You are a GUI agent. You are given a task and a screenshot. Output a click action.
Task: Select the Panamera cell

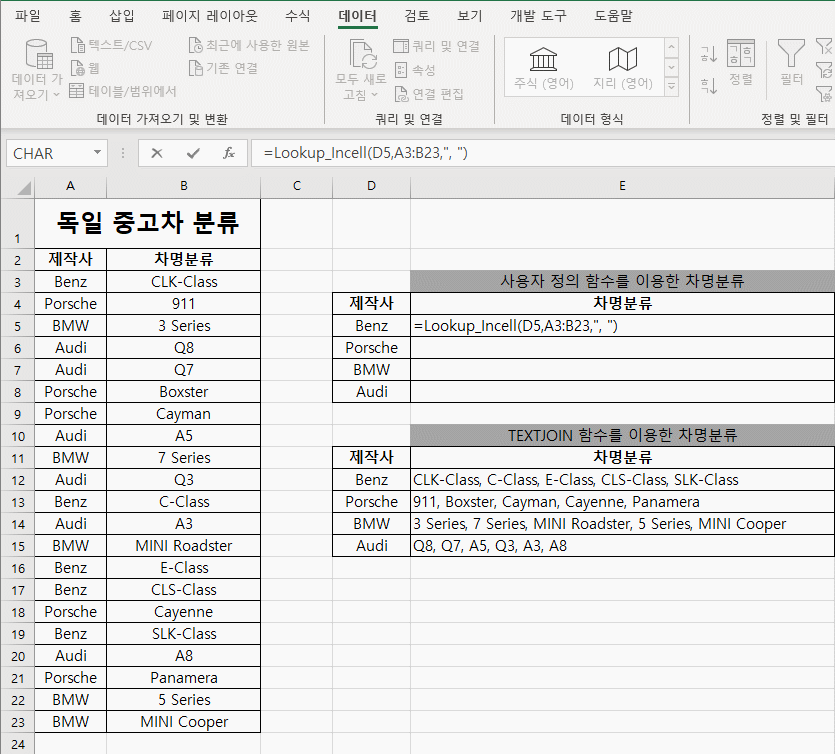pyautogui.click(x=184, y=677)
